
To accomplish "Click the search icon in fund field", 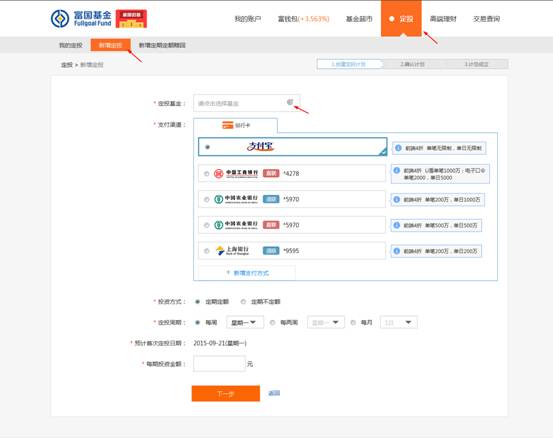I will click(x=290, y=102).
